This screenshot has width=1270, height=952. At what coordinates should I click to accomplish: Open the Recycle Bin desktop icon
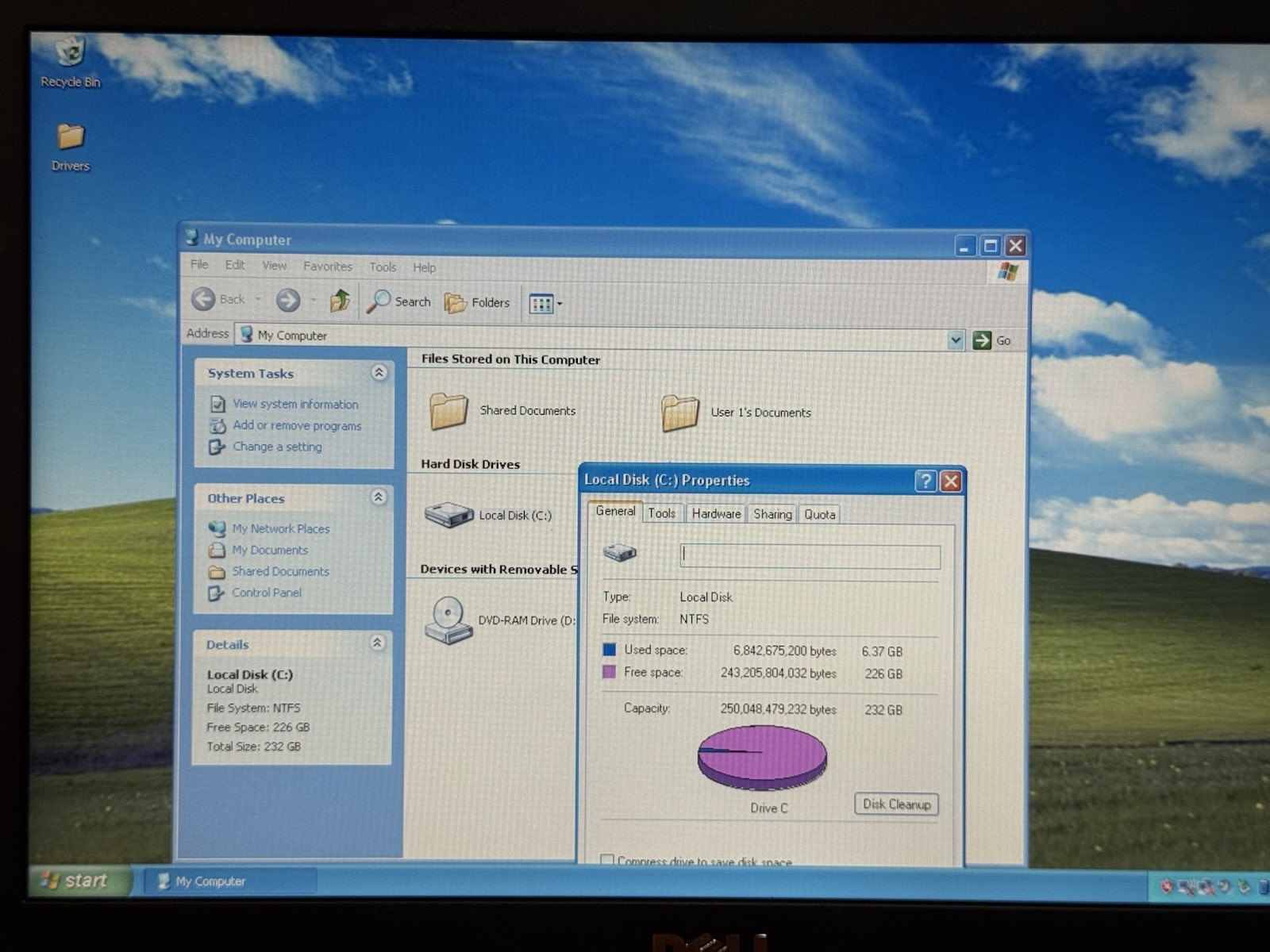coord(71,63)
